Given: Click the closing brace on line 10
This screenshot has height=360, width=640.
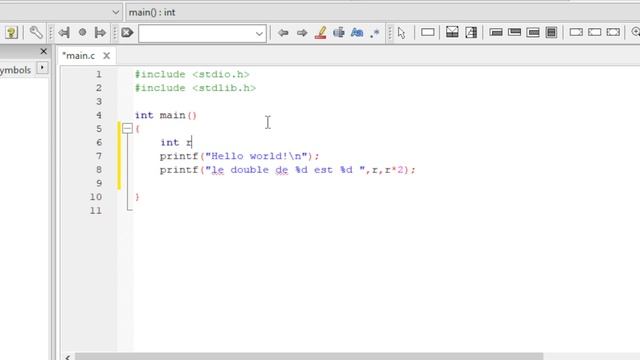Looking at the screenshot, I should (x=138, y=197).
